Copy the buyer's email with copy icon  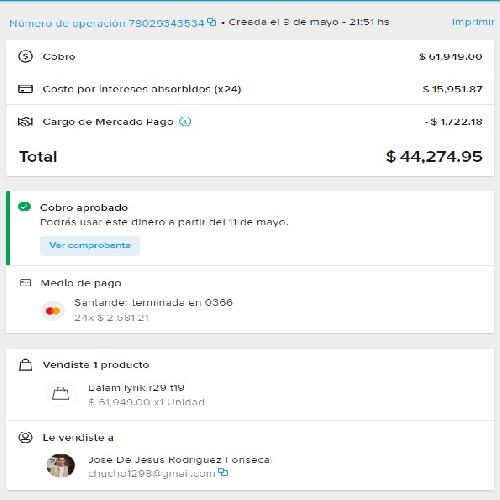coord(223,472)
